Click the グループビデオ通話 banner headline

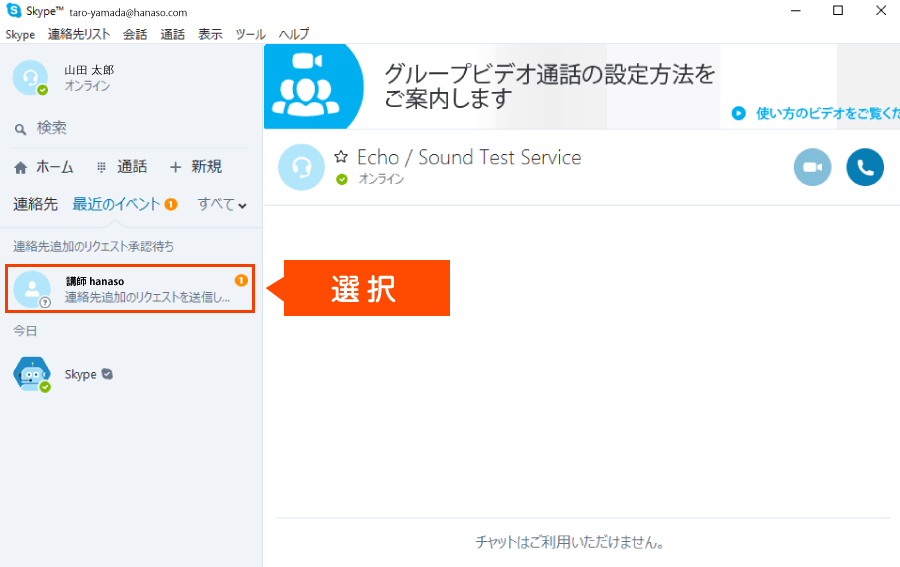tap(549, 86)
